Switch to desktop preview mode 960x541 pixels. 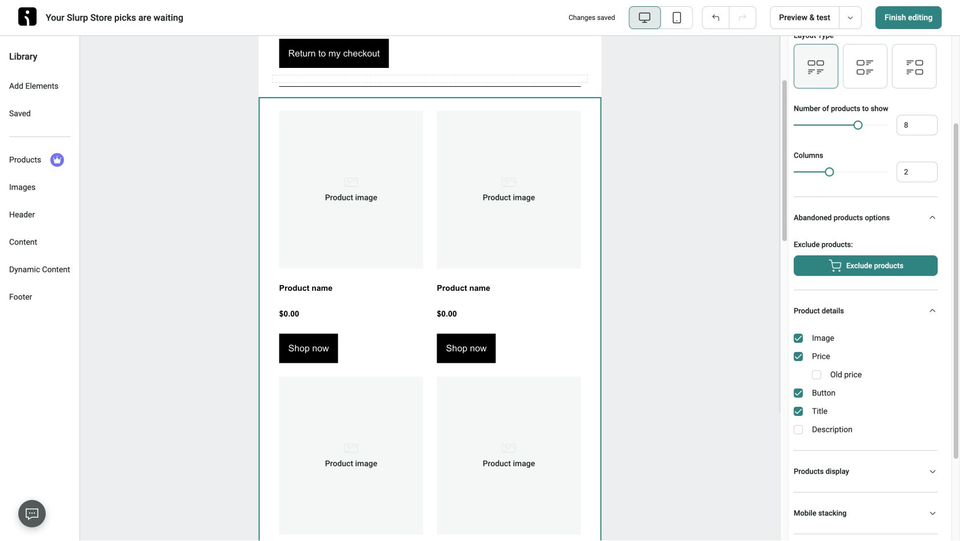[645, 18]
